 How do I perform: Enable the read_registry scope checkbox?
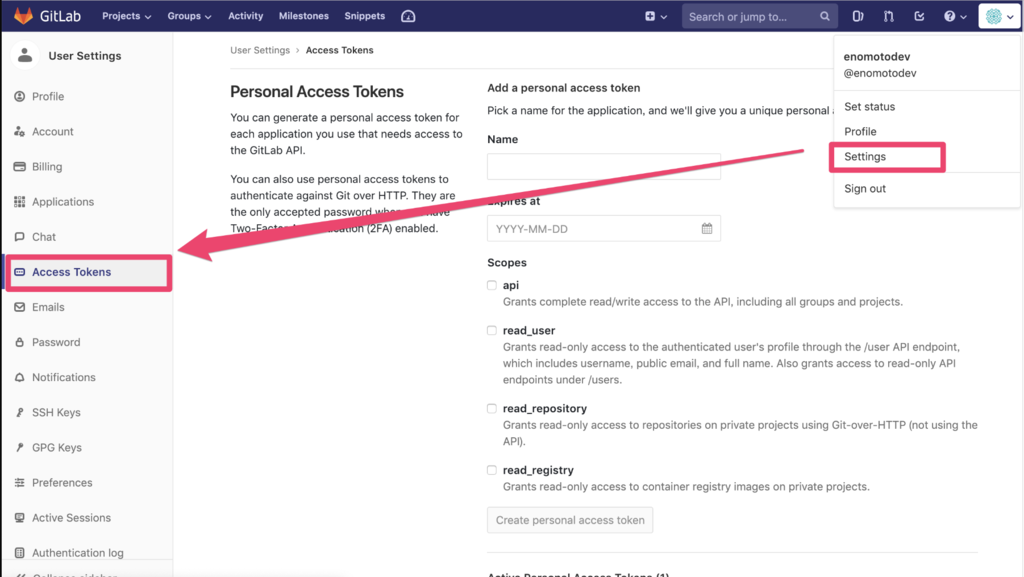[492, 470]
